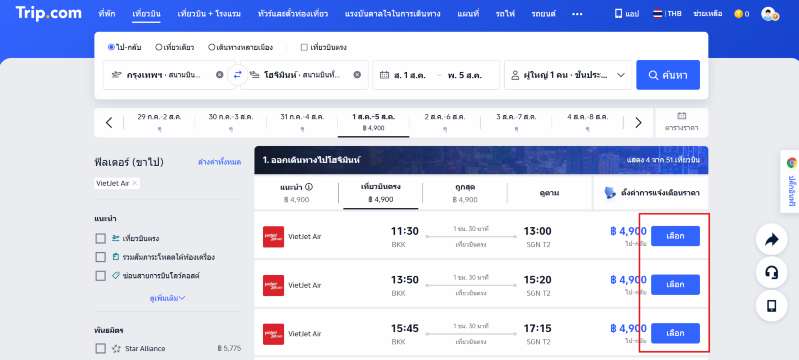The image size is (799, 360).
Task: Clear the โฮจิมินห์ destination field
Action: 357,75
